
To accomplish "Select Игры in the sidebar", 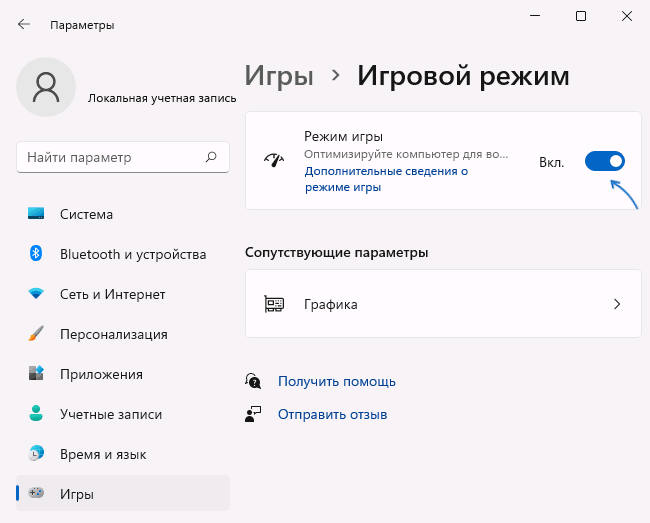I will click(78, 494).
